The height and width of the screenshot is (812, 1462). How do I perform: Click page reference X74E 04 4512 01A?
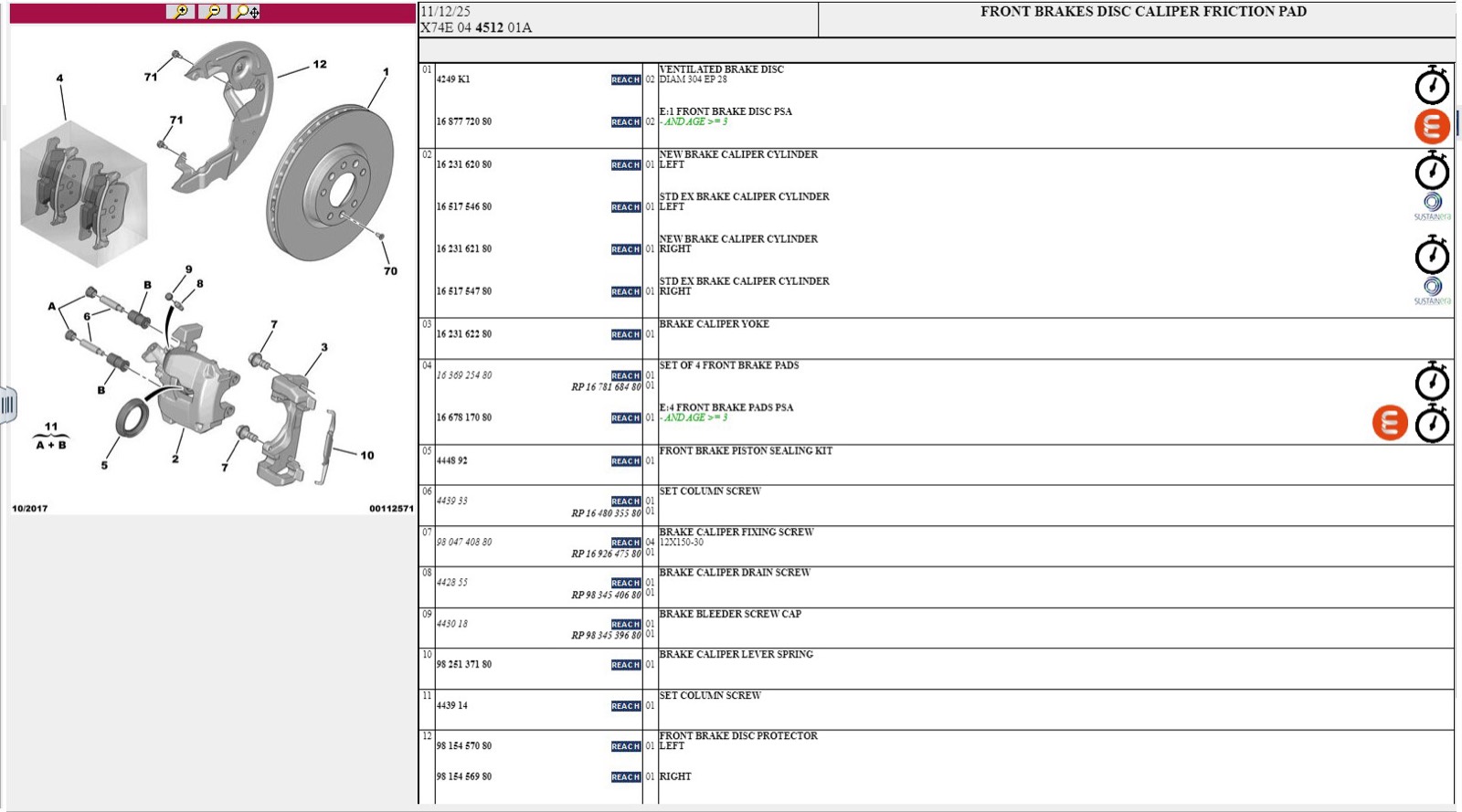point(475,27)
